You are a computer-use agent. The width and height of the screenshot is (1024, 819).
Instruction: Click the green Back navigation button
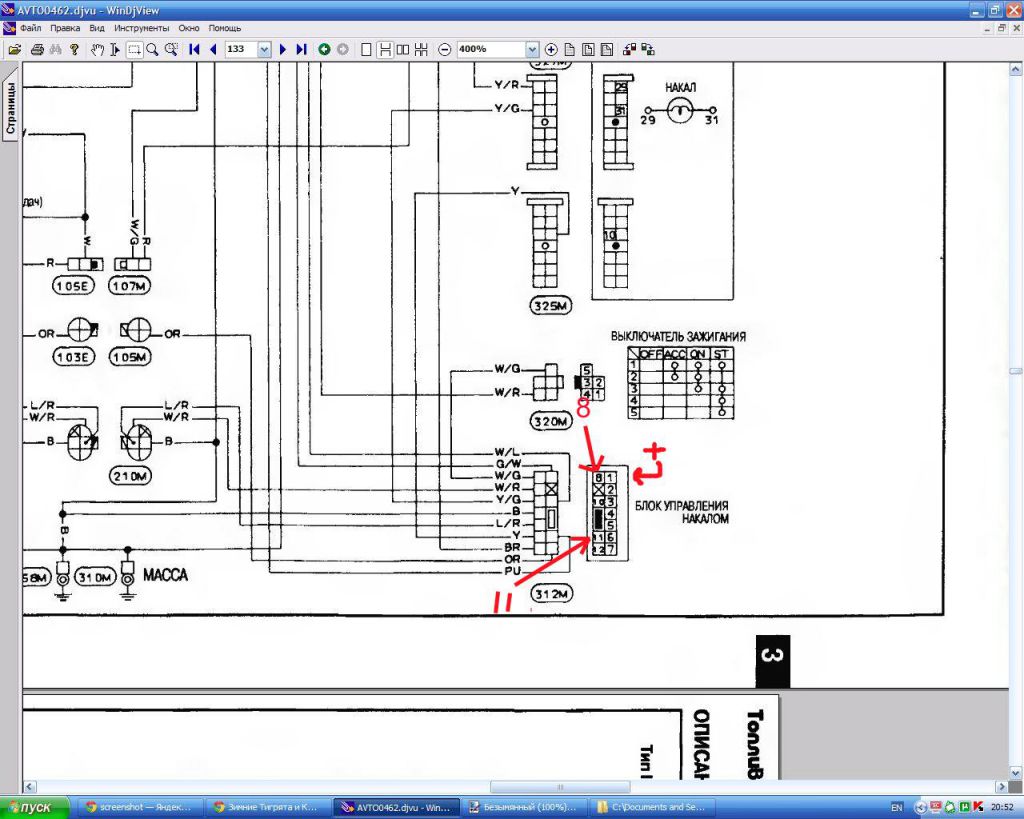(x=324, y=49)
